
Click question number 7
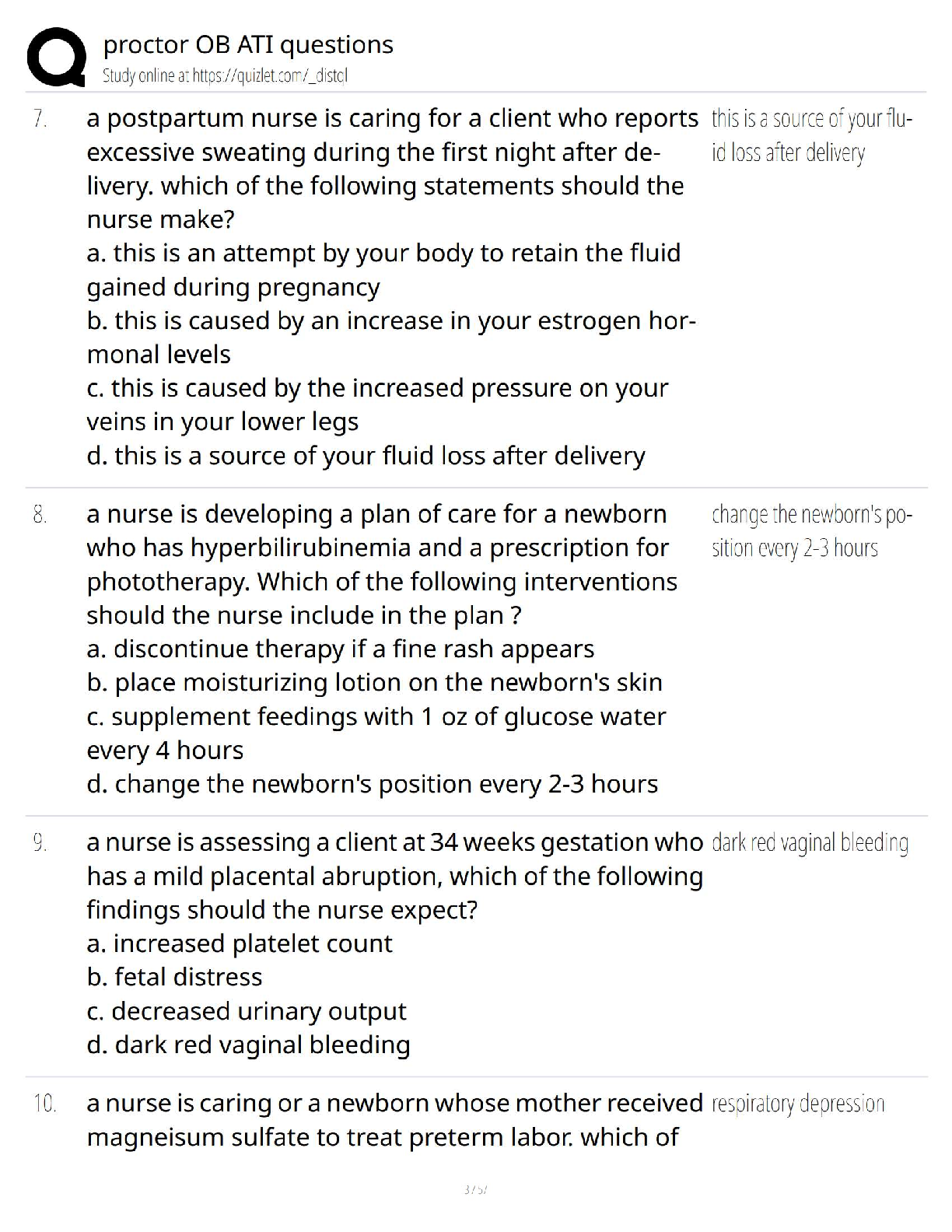pos(40,119)
